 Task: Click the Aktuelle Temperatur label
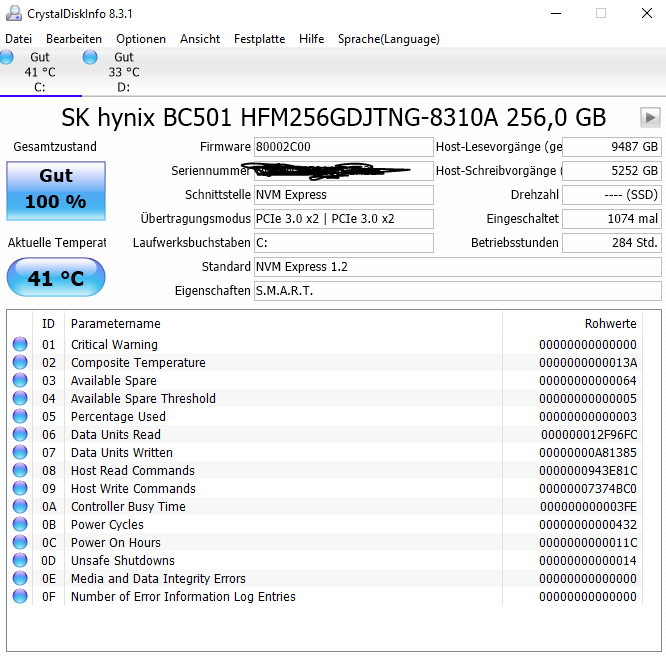[57, 243]
